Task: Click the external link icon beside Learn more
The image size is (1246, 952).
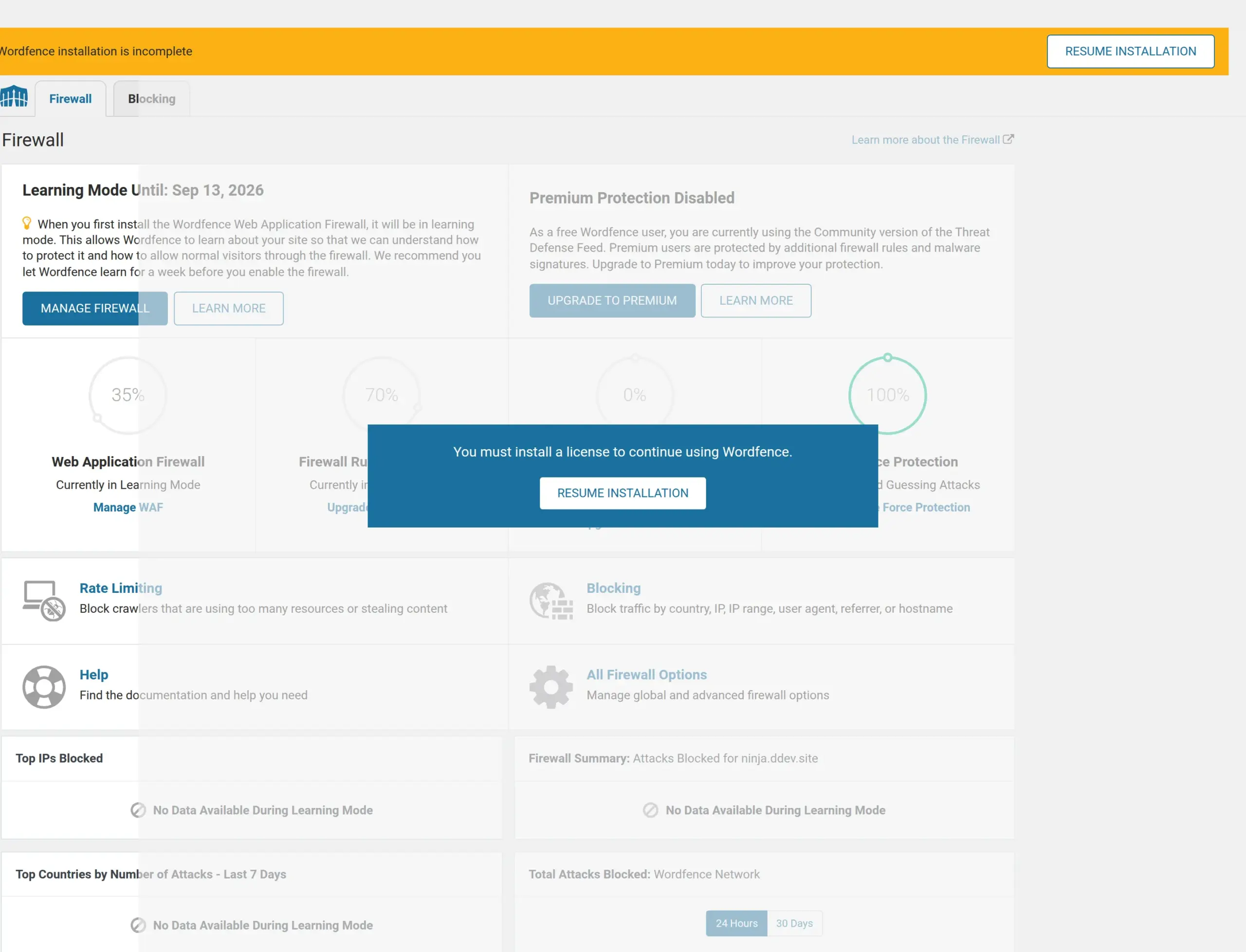Action: (1008, 139)
